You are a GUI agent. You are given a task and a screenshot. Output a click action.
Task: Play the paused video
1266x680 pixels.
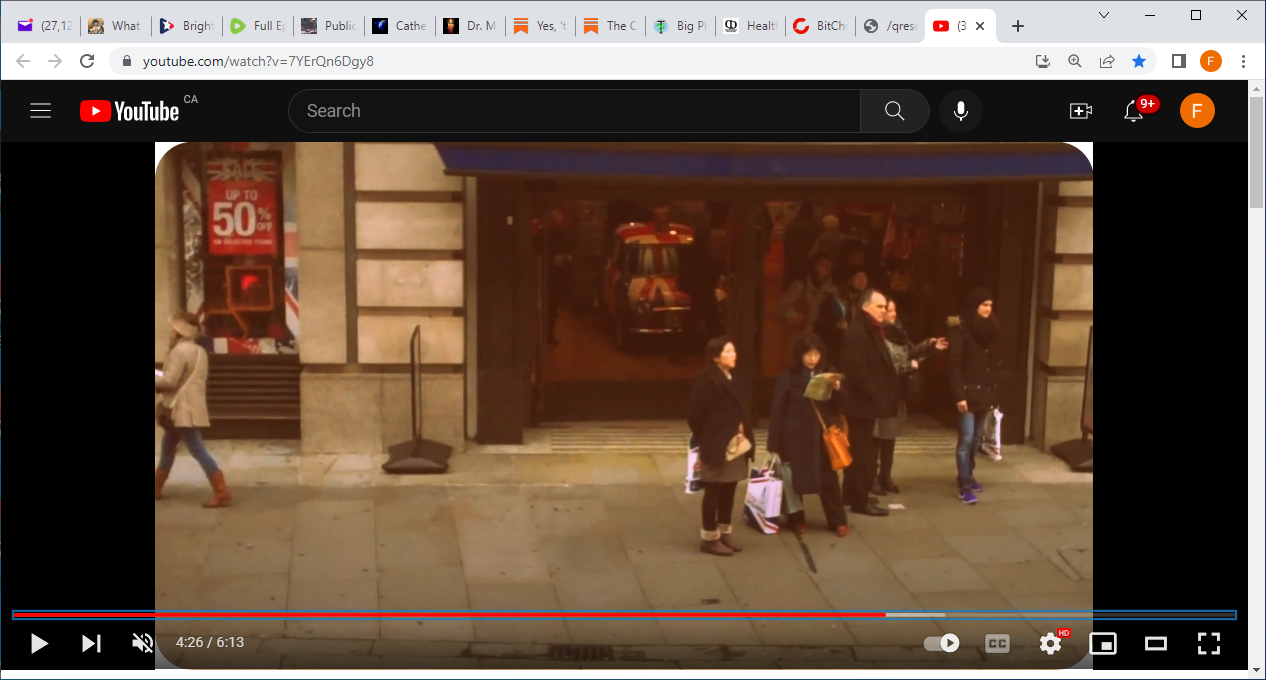coord(39,643)
